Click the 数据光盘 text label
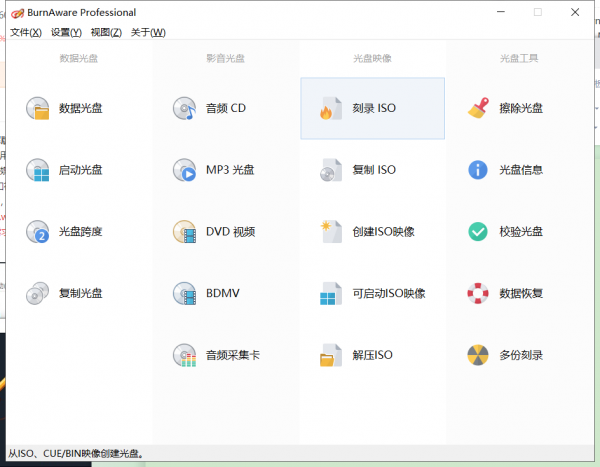Viewport: 600px width, 467px height. 81,108
